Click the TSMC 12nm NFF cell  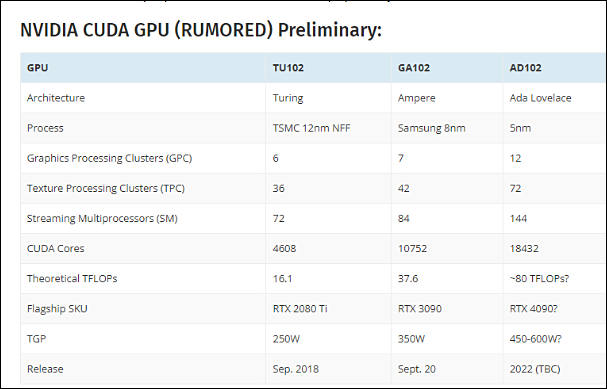tap(311, 128)
